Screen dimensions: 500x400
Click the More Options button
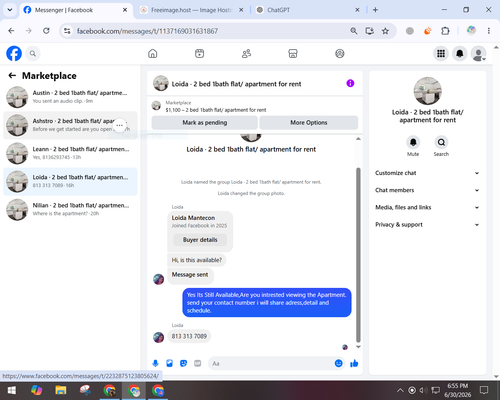pyautogui.click(x=309, y=123)
